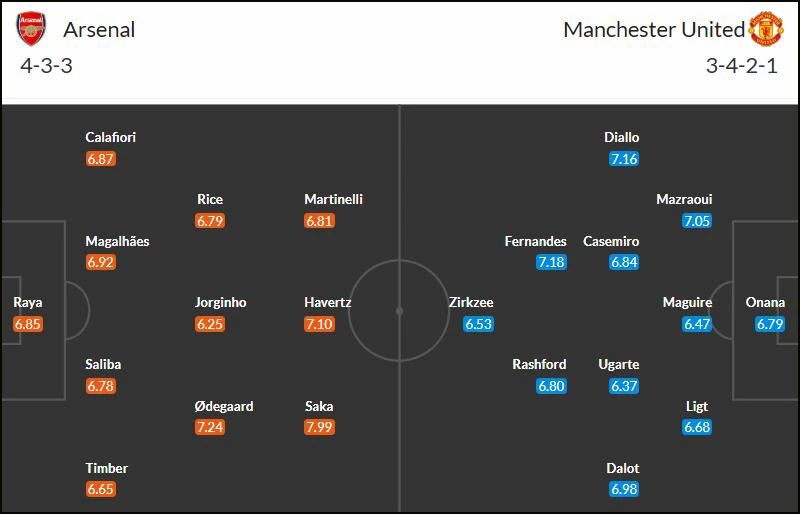This screenshot has width=800, height=514.
Task: Click Havertz's 7.10 rating badge
Action: coord(319,324)
